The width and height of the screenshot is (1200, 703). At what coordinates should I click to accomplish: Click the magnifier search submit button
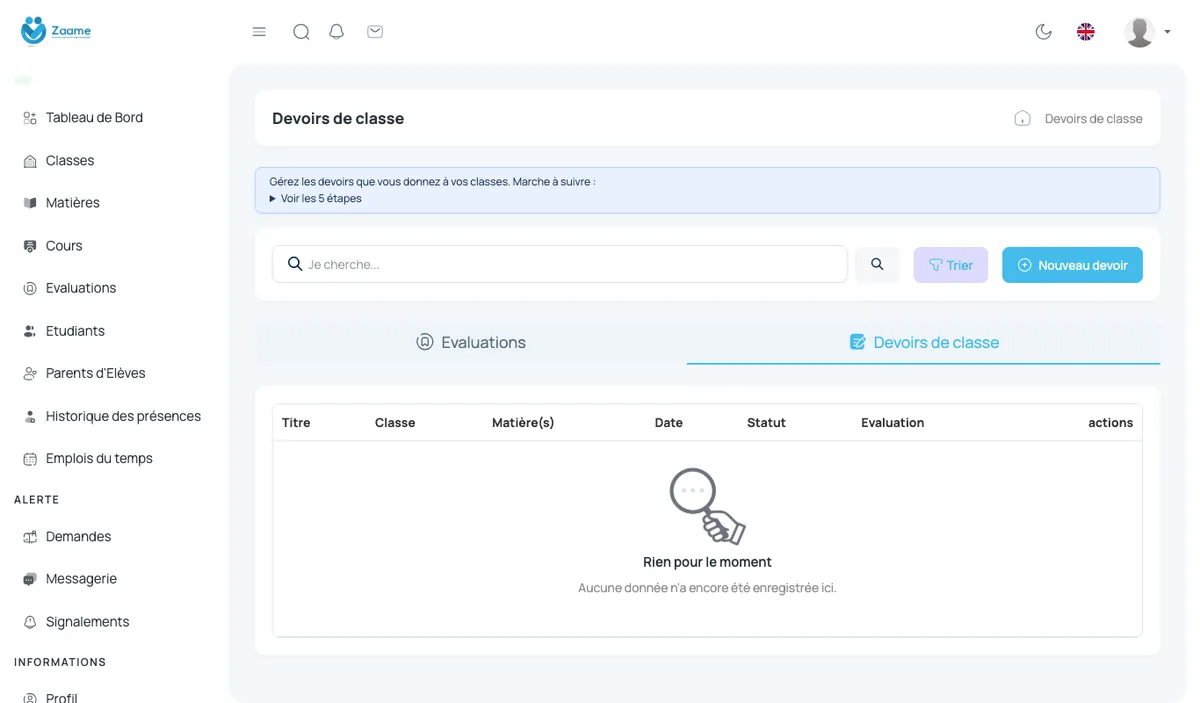pyautogui.click(x=877, y=264)
